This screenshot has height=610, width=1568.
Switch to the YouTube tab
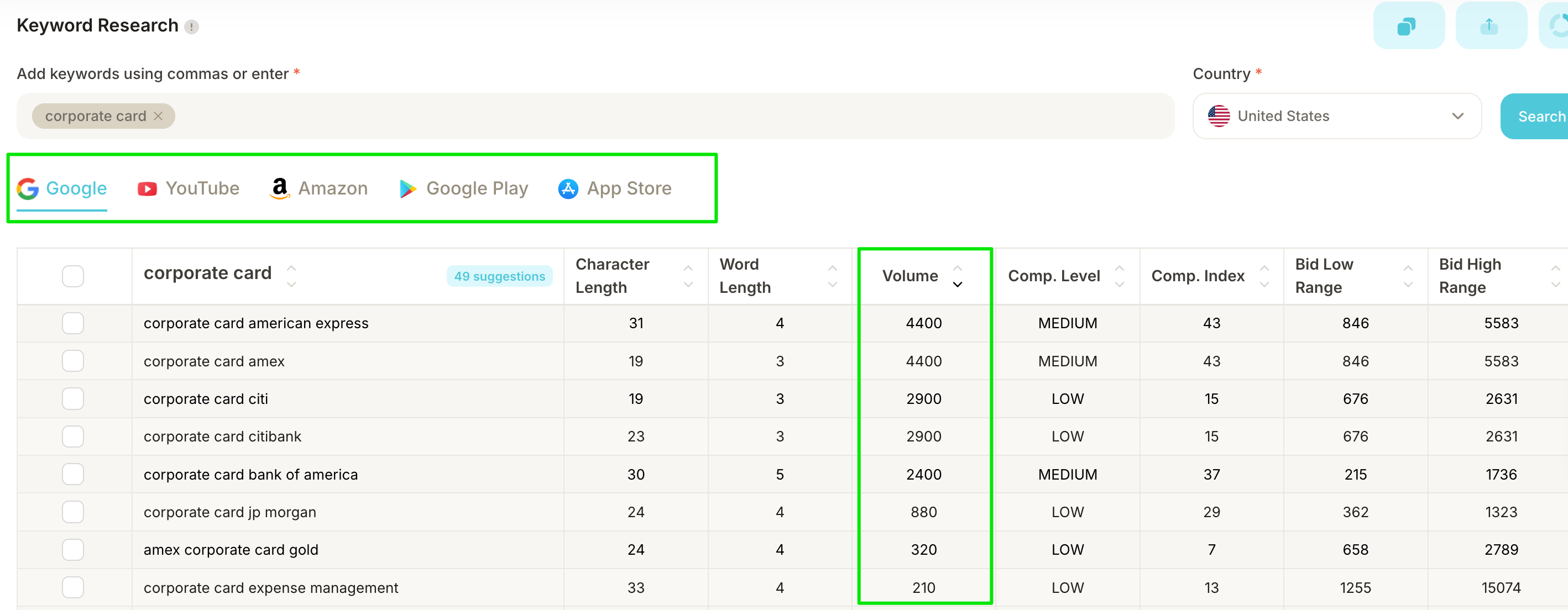189,188
